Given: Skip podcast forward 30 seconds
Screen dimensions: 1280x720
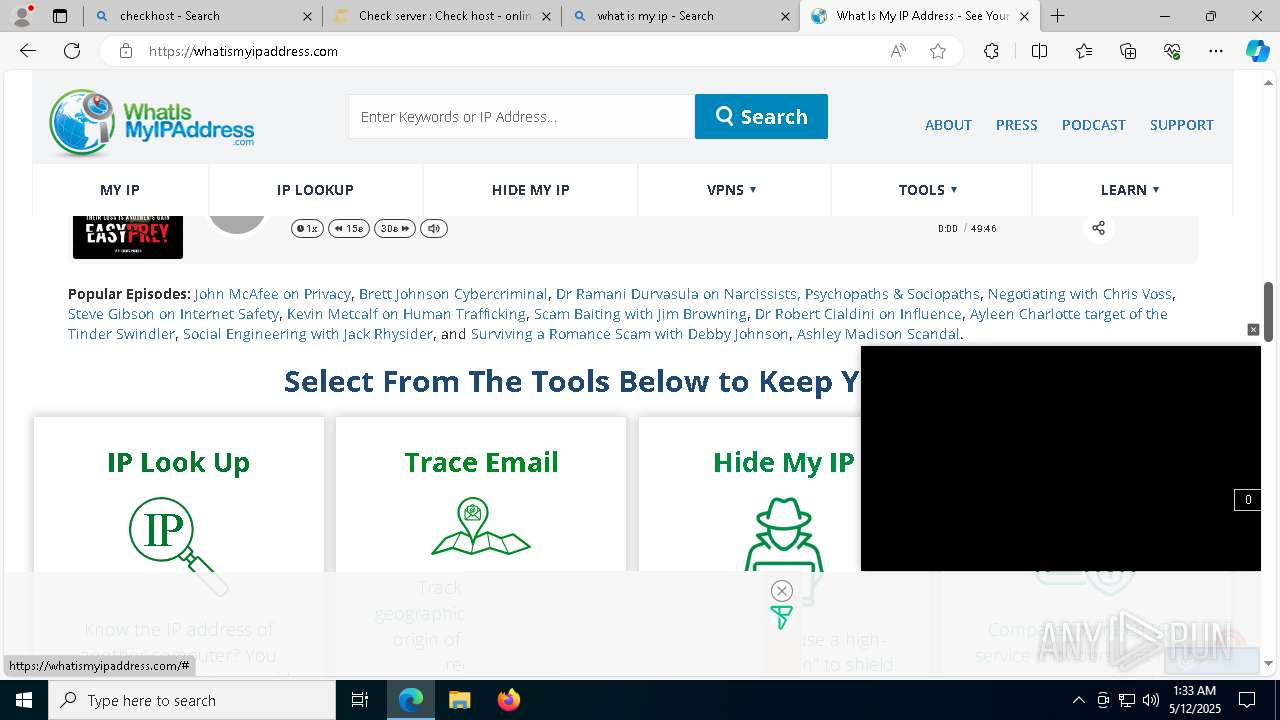Looking at the screenshot, I should coord(395,228).
